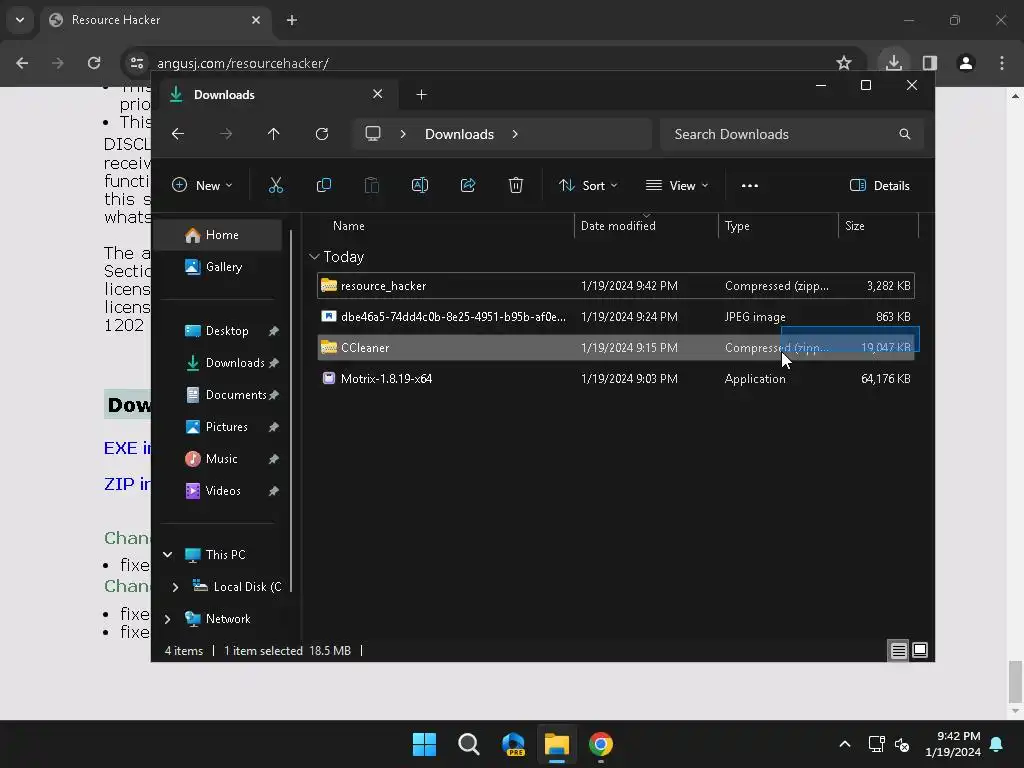Go up one folder level
1024x768 pixels.
tap(274, 134)
